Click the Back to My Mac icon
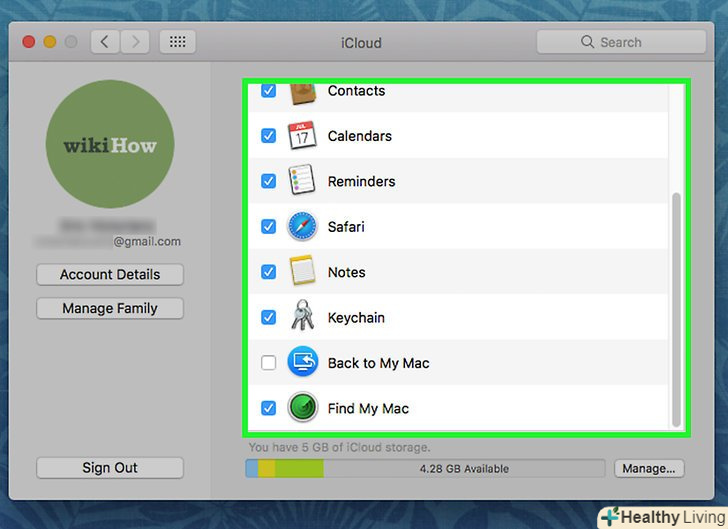The image size is (728, 529). [302, 363]
